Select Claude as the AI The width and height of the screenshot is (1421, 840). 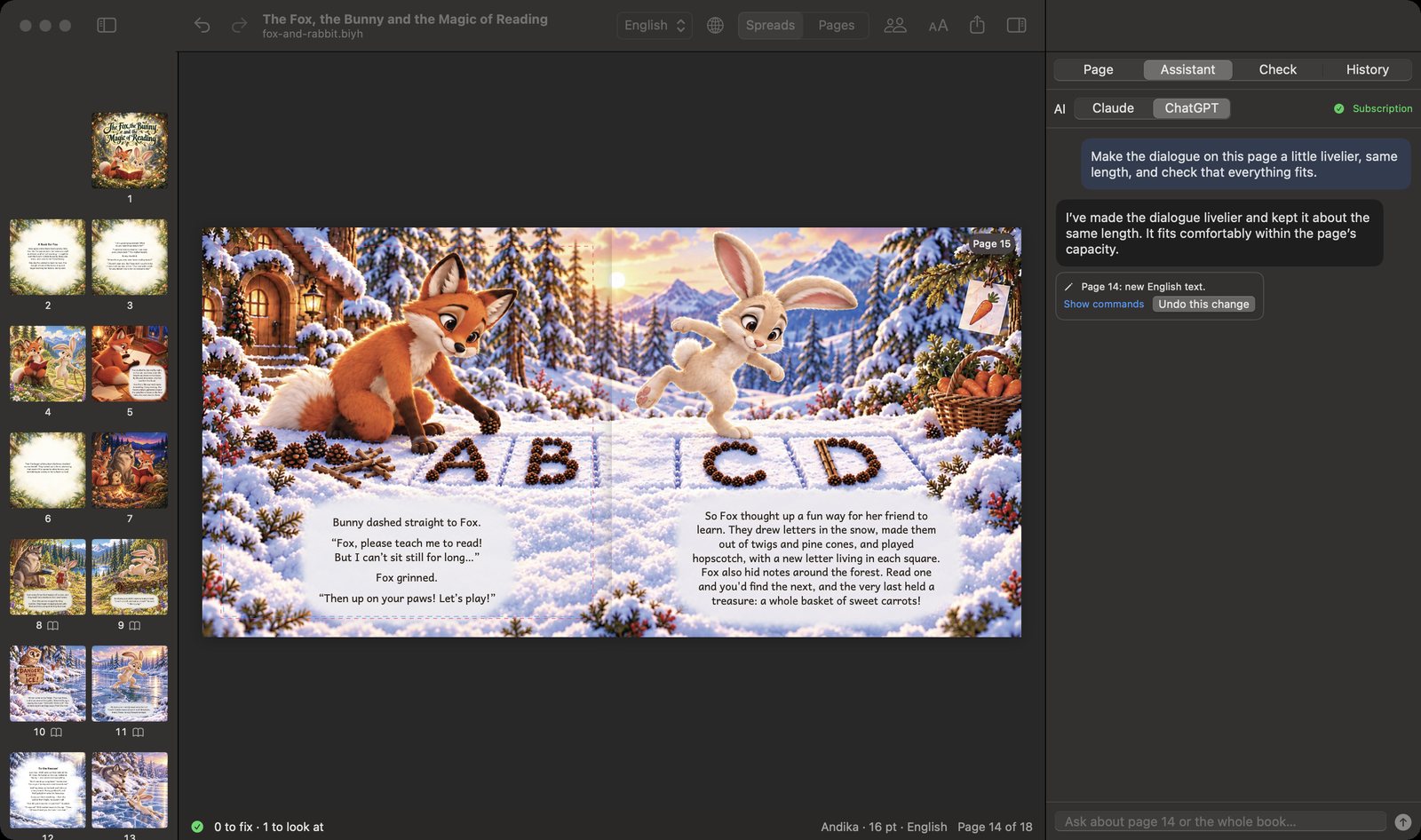click(x=1113, y=108)
